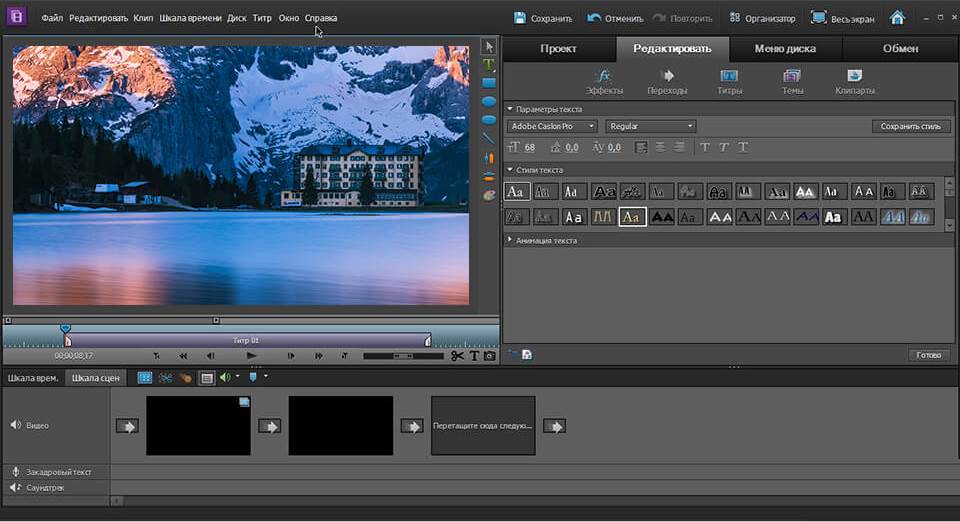Step forward one frame
The height and width of the screenshot is (522, 960).
point(291,356)
